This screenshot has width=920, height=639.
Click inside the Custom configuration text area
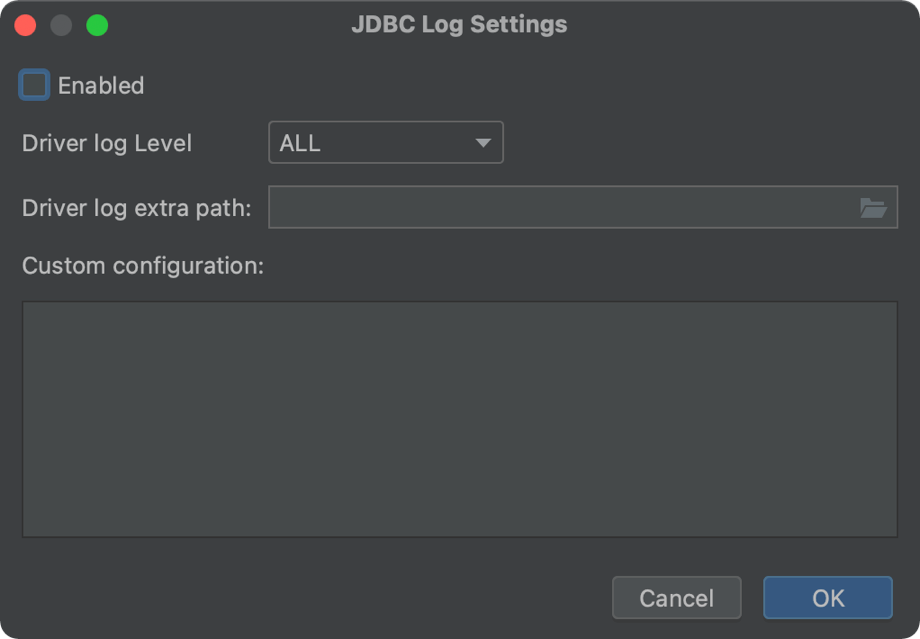coord(460,418)
